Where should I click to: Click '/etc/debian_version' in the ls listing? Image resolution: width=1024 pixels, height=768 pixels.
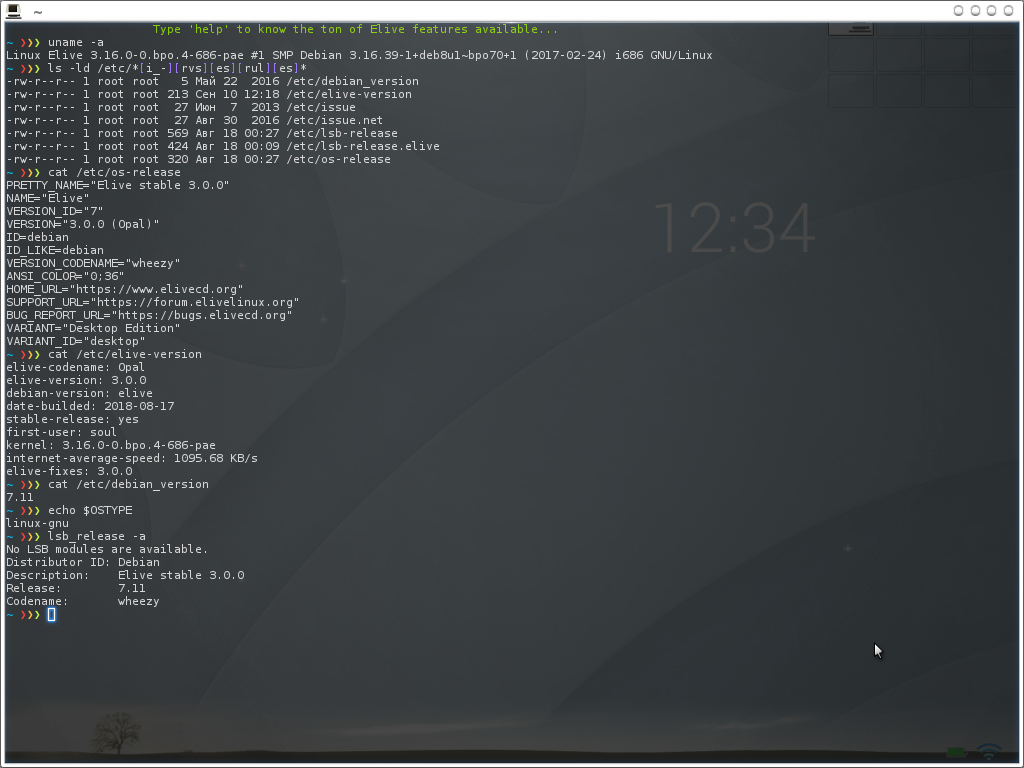pos(352,82)
